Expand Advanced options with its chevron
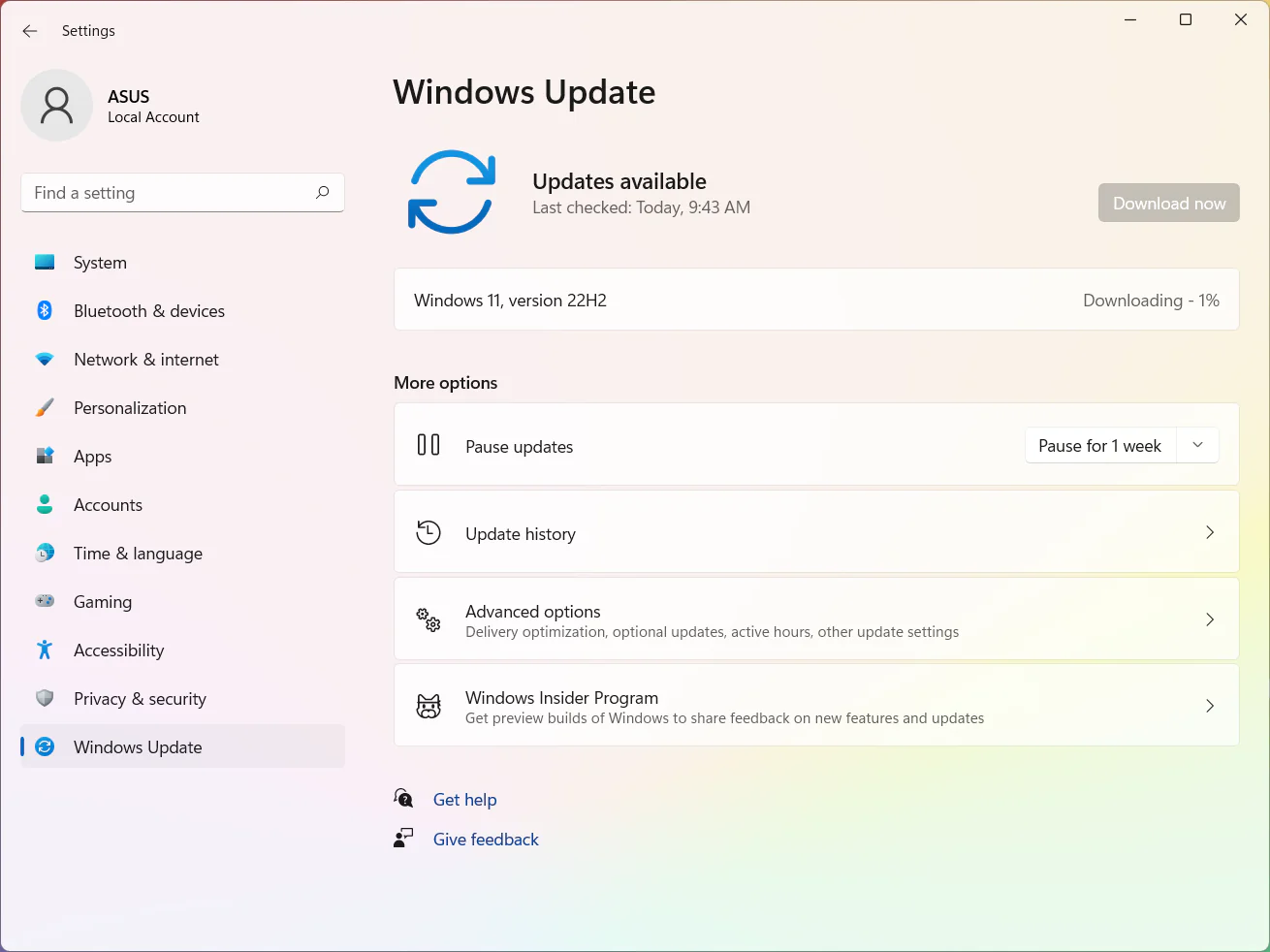 (x=1210, y=619)
